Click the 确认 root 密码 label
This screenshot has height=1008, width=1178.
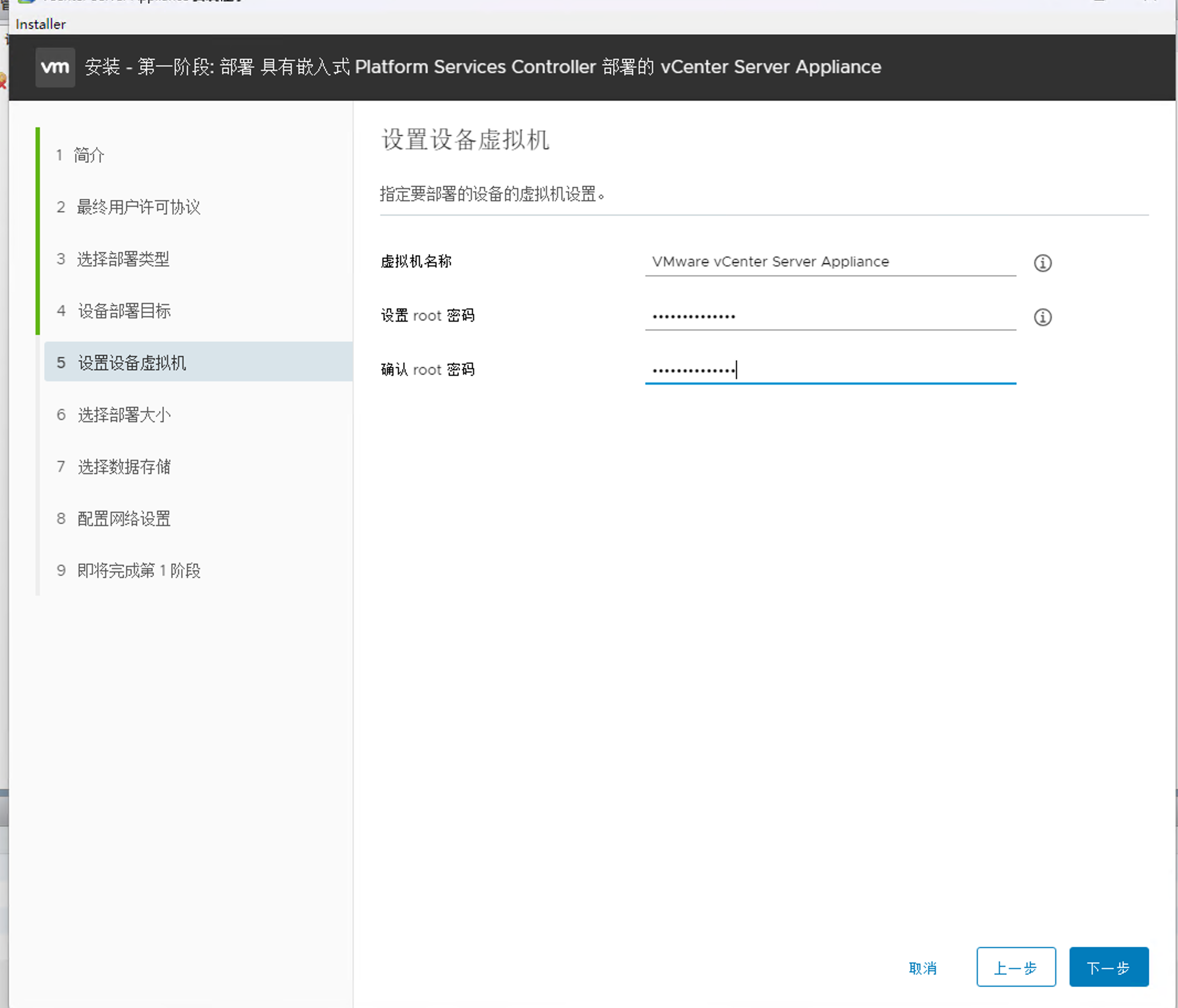coord(428,370)
